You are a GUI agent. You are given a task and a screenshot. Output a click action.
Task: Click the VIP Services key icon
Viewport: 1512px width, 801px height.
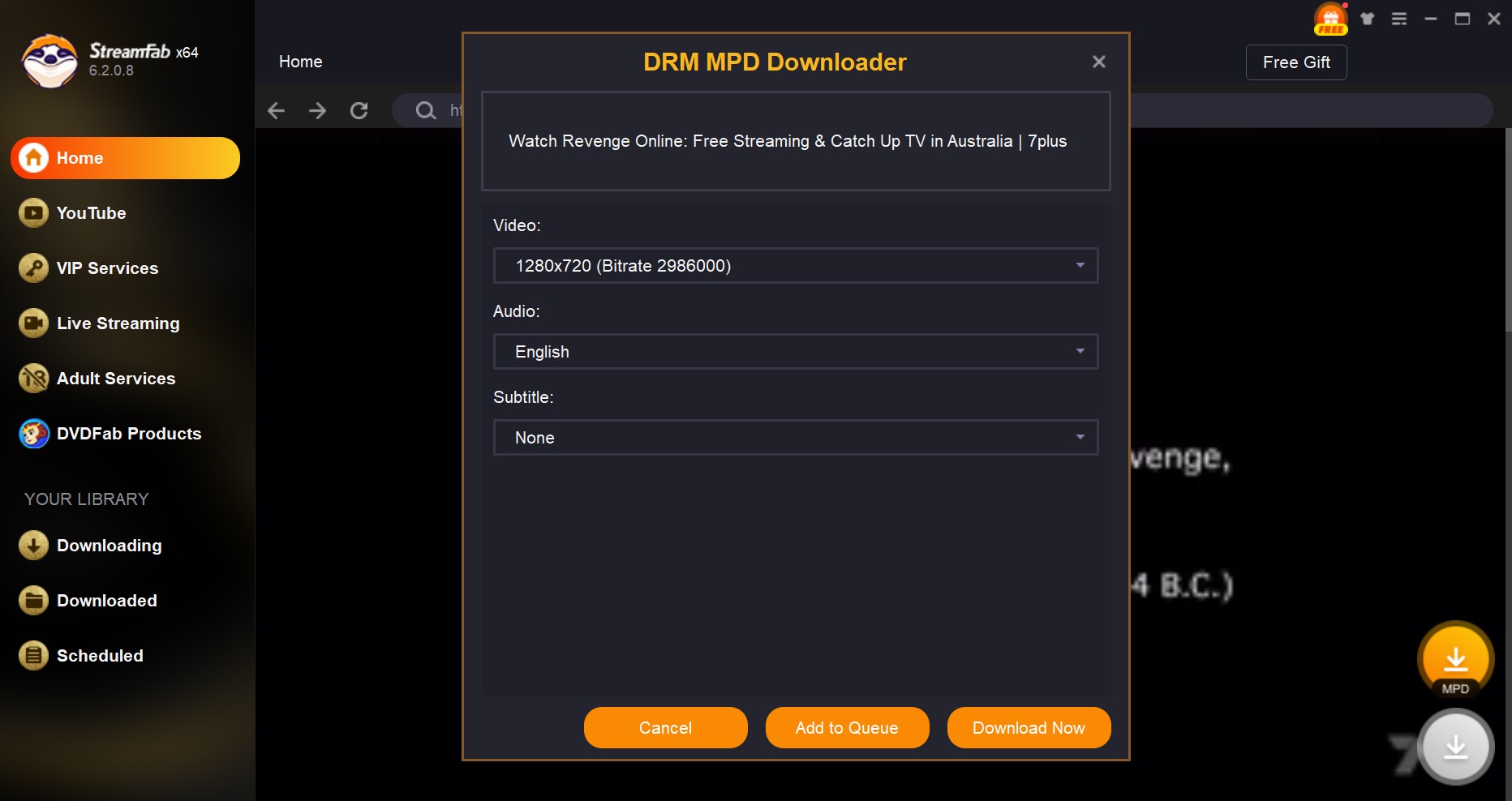[x=33, y=268]
